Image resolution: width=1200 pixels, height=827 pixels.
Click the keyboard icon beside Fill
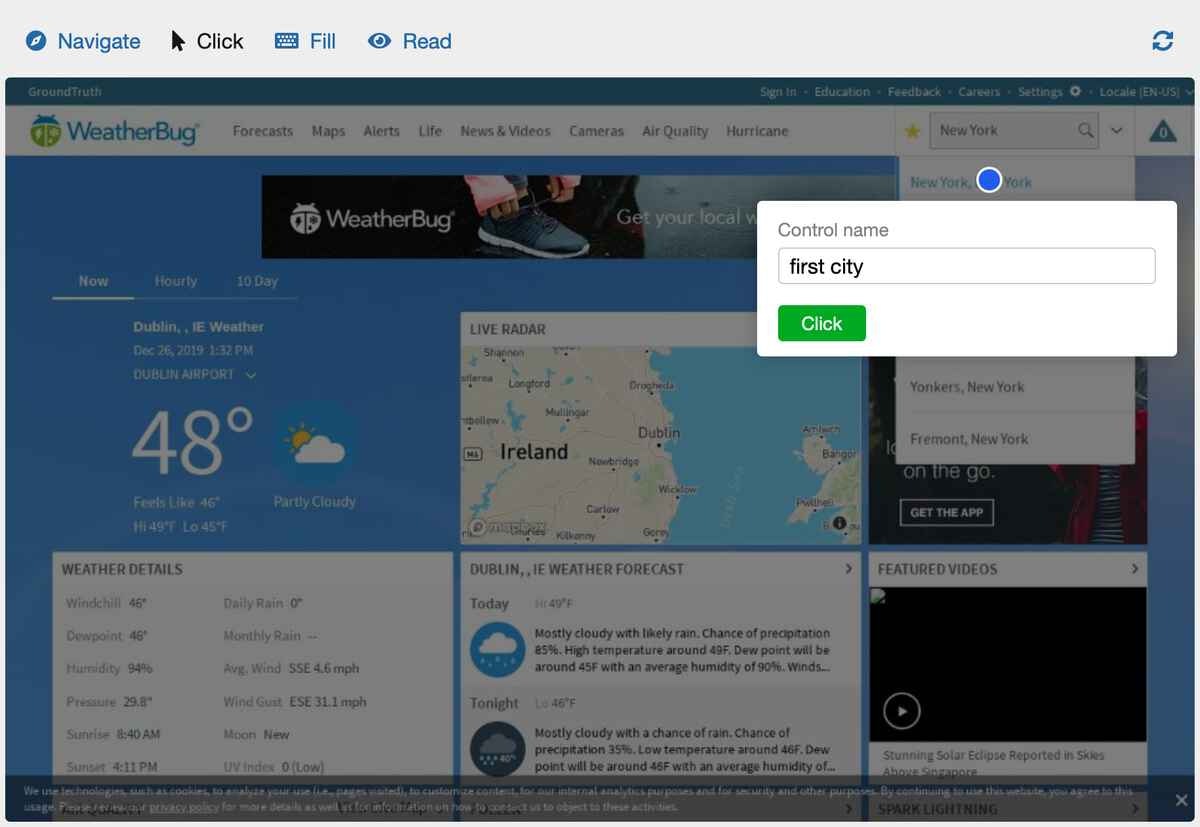click(286, 41)
